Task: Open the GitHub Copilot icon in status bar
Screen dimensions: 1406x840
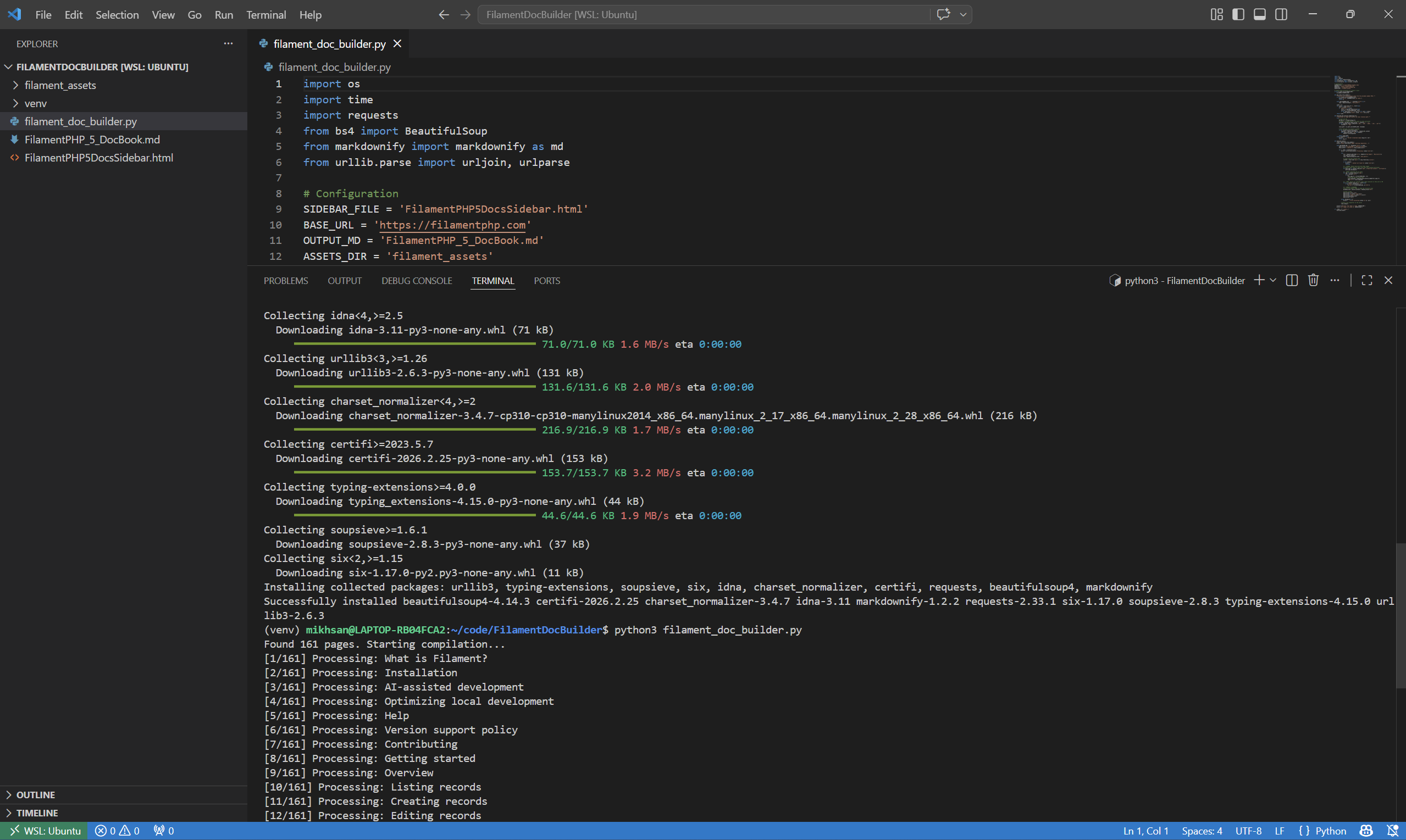Action: coord(1366,830)
